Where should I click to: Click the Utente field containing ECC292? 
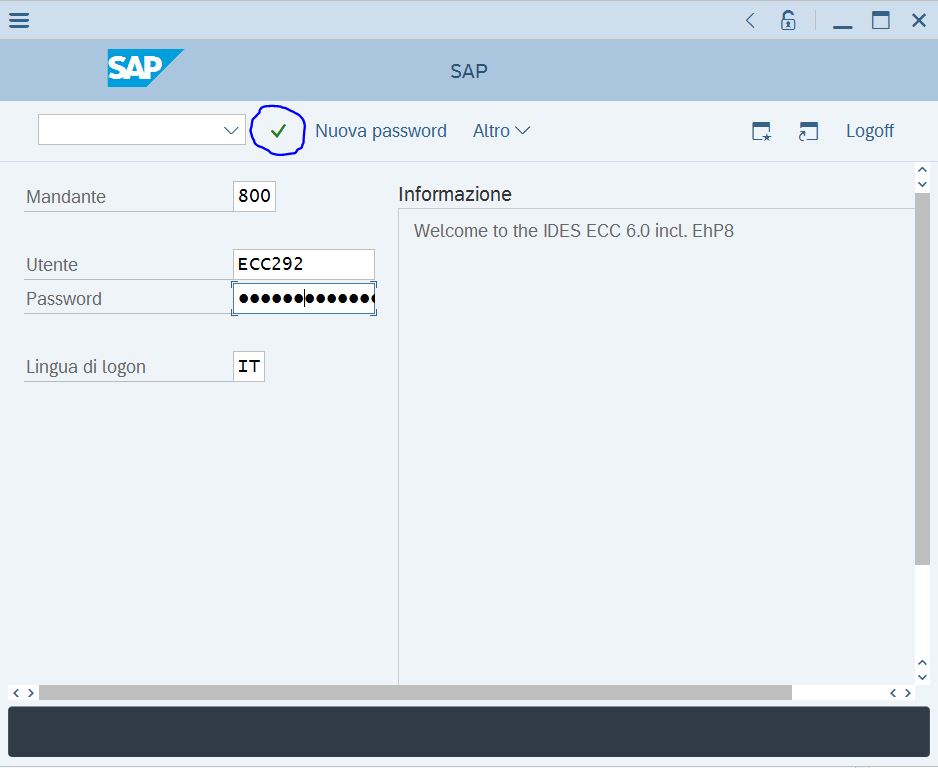point(304,264)
